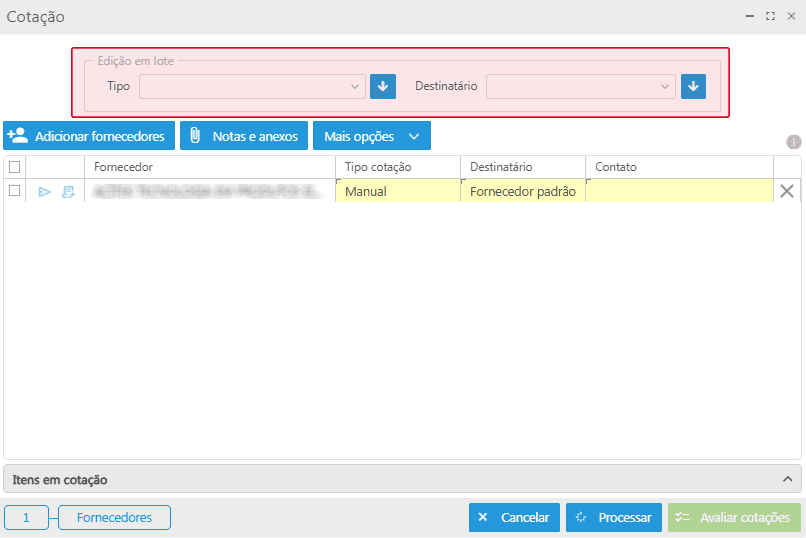Apply batch Tipo with down-arrow button
Image resolution: width=806 pixels, height=538 pixels.
point(383,87)
